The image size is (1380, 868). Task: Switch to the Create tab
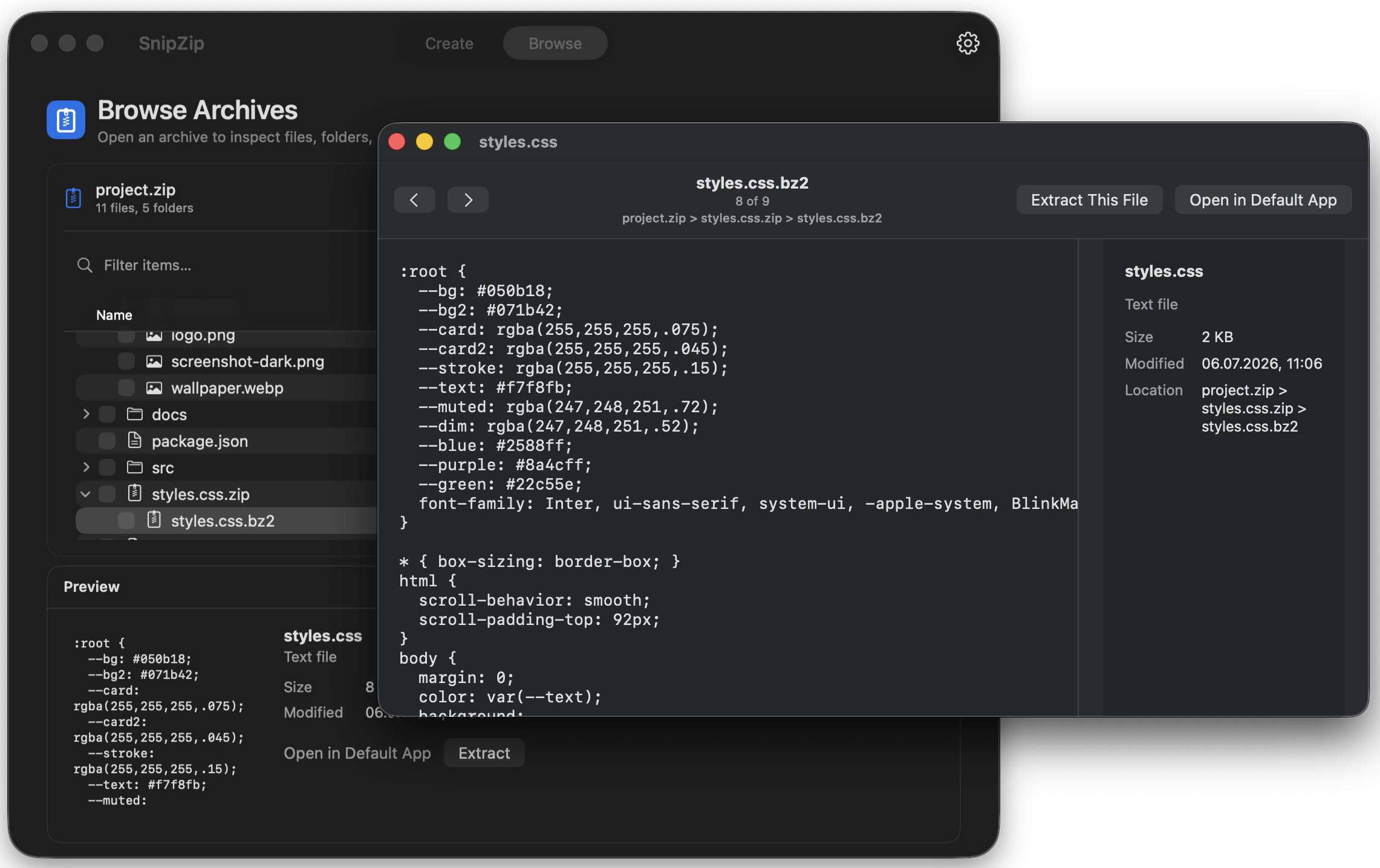tap(449, 44)
